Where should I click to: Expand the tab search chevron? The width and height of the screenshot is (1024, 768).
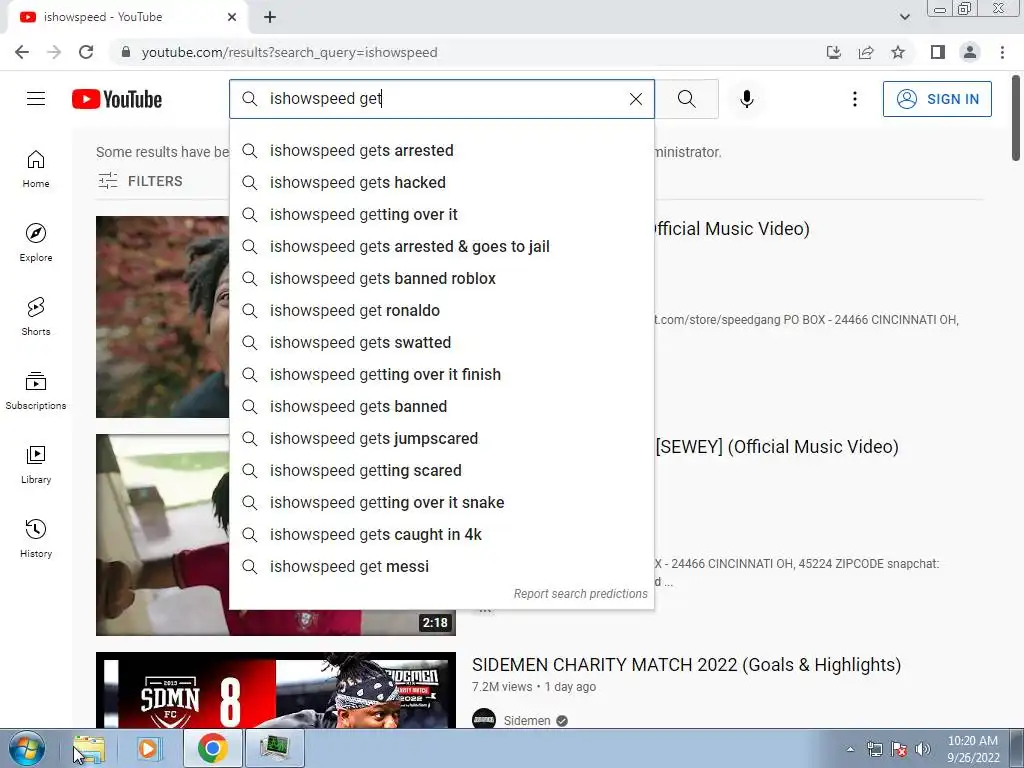click(x=904, y=17)
